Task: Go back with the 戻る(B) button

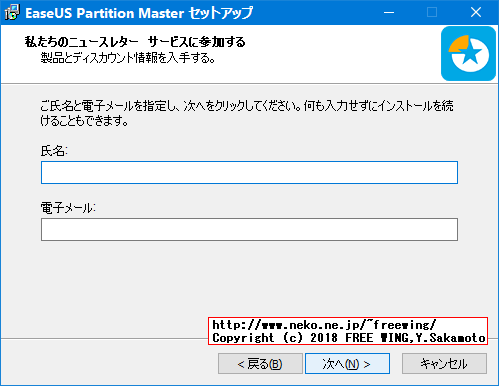Action: coord(260,364)
